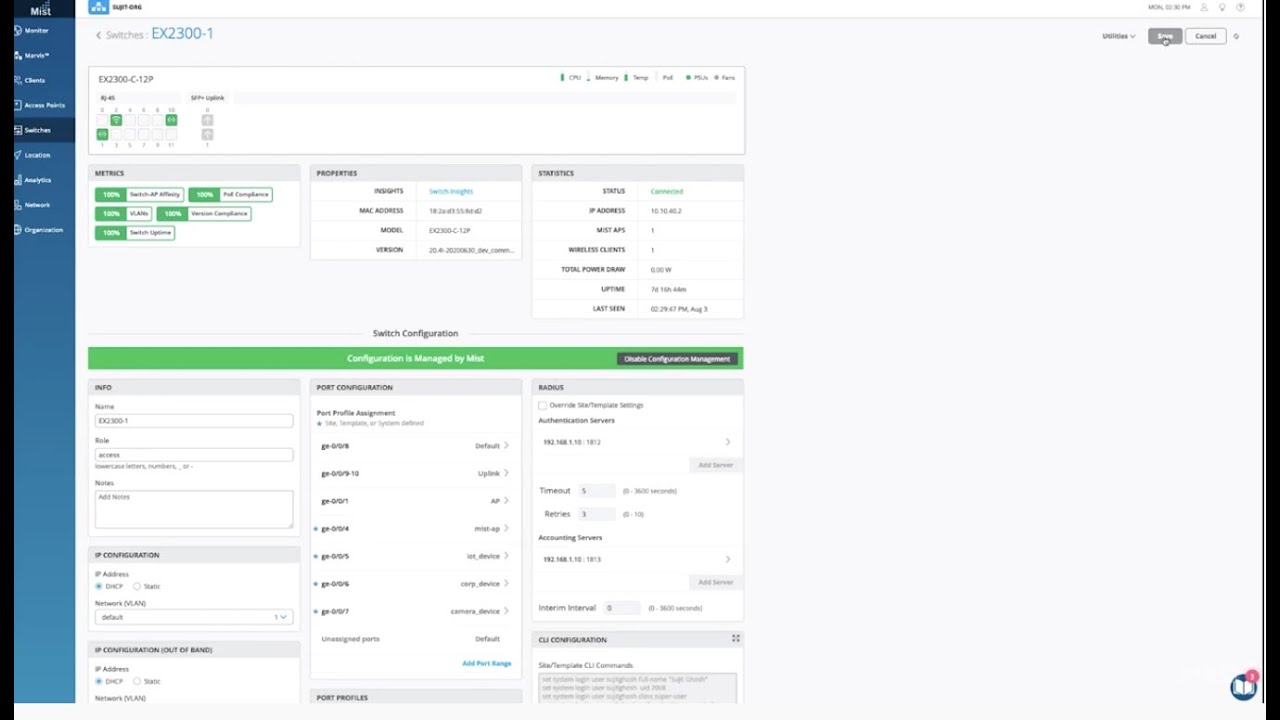
Task: Check Override Site/Template Settings
Action: [x=543, y=405]
